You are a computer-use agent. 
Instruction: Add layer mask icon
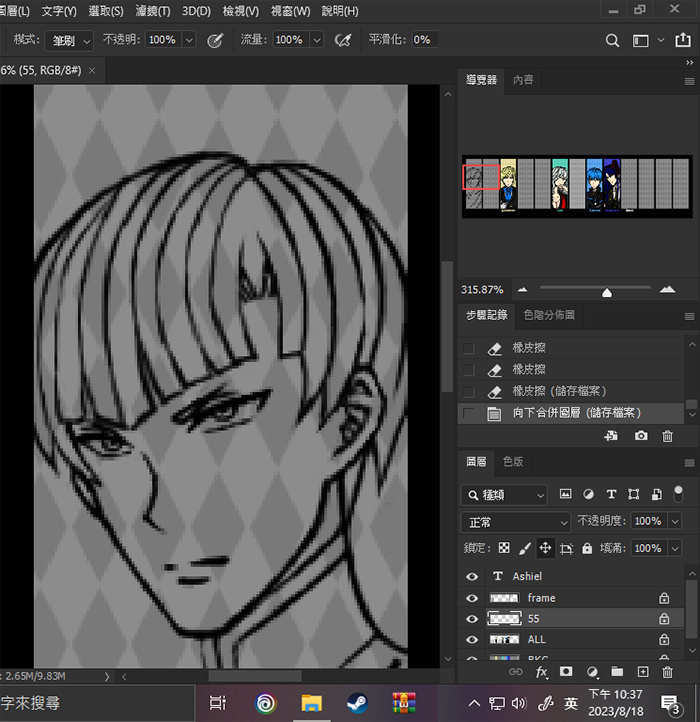tap(566, 671)
